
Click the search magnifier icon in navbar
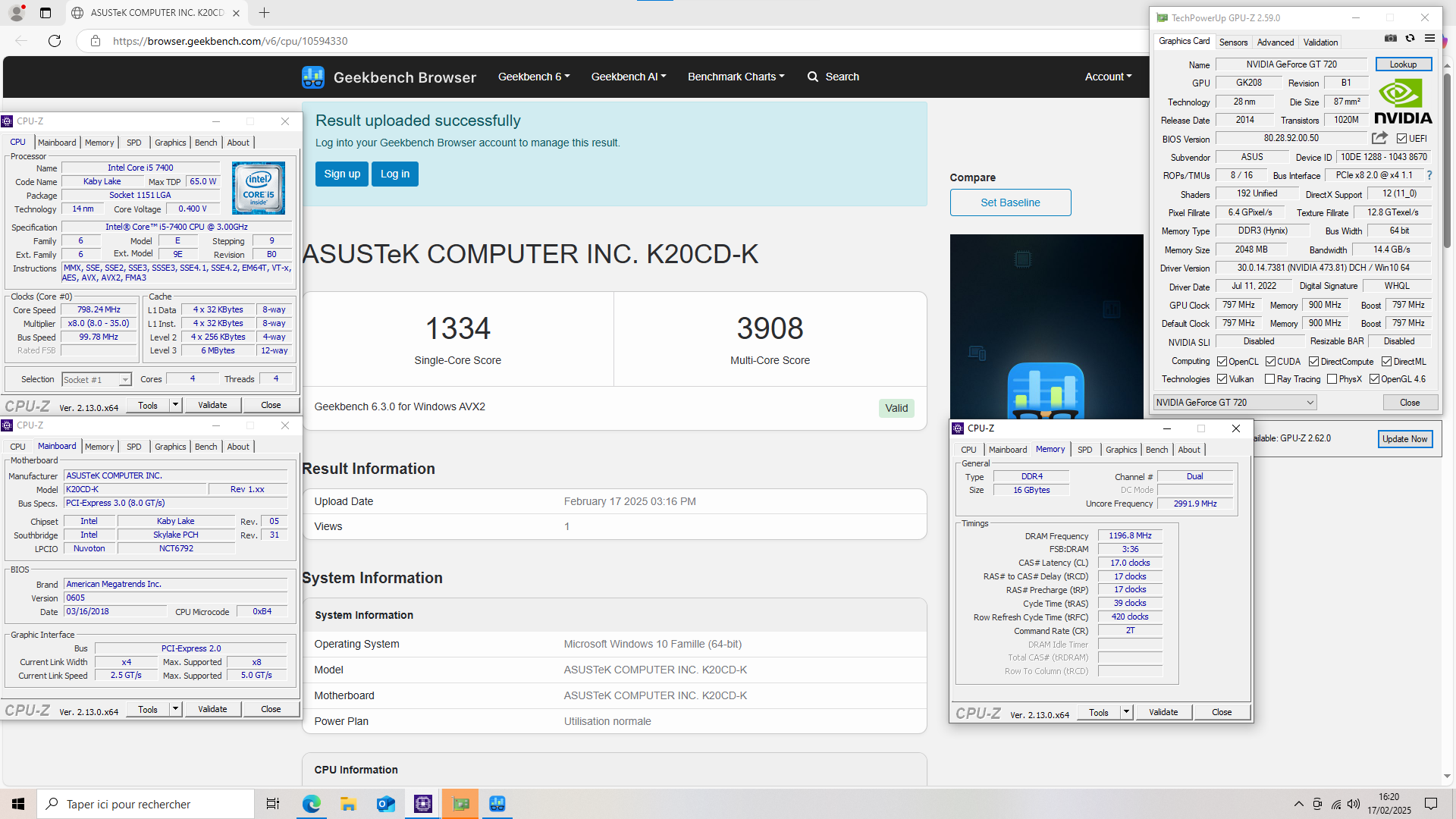tap(812, 77)
